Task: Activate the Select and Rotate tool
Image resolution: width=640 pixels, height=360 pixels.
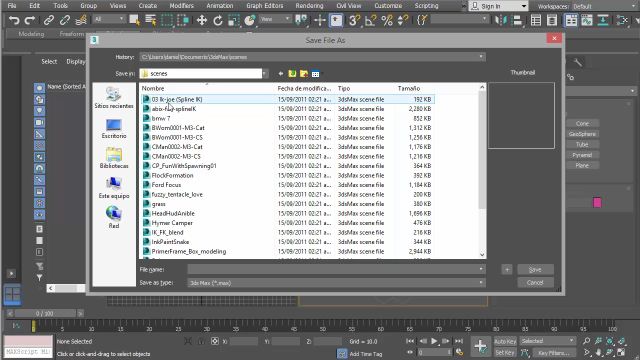Action: (218, 20)
